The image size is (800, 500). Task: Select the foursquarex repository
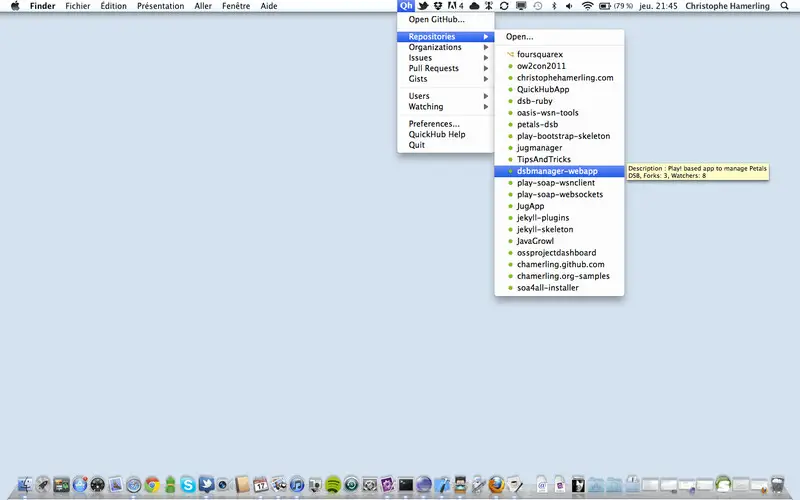pyautogui.click(x=559, y=54)
